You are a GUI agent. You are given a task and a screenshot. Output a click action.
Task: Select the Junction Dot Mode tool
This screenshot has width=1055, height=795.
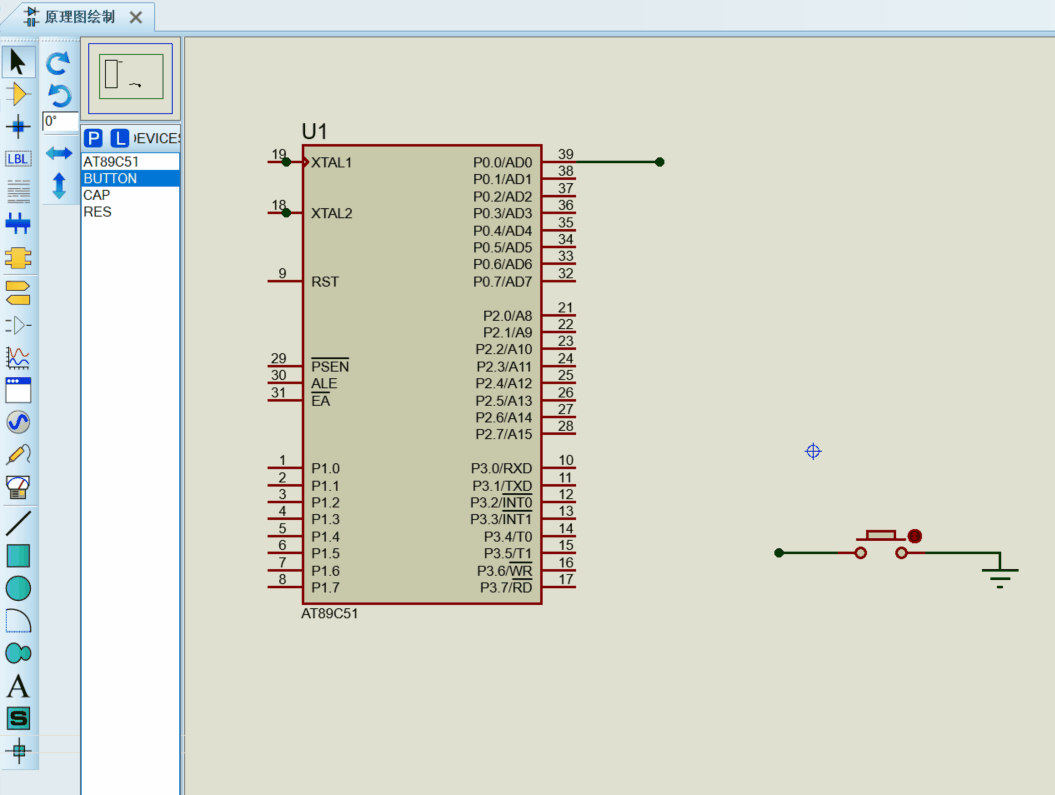pos(18,126)
